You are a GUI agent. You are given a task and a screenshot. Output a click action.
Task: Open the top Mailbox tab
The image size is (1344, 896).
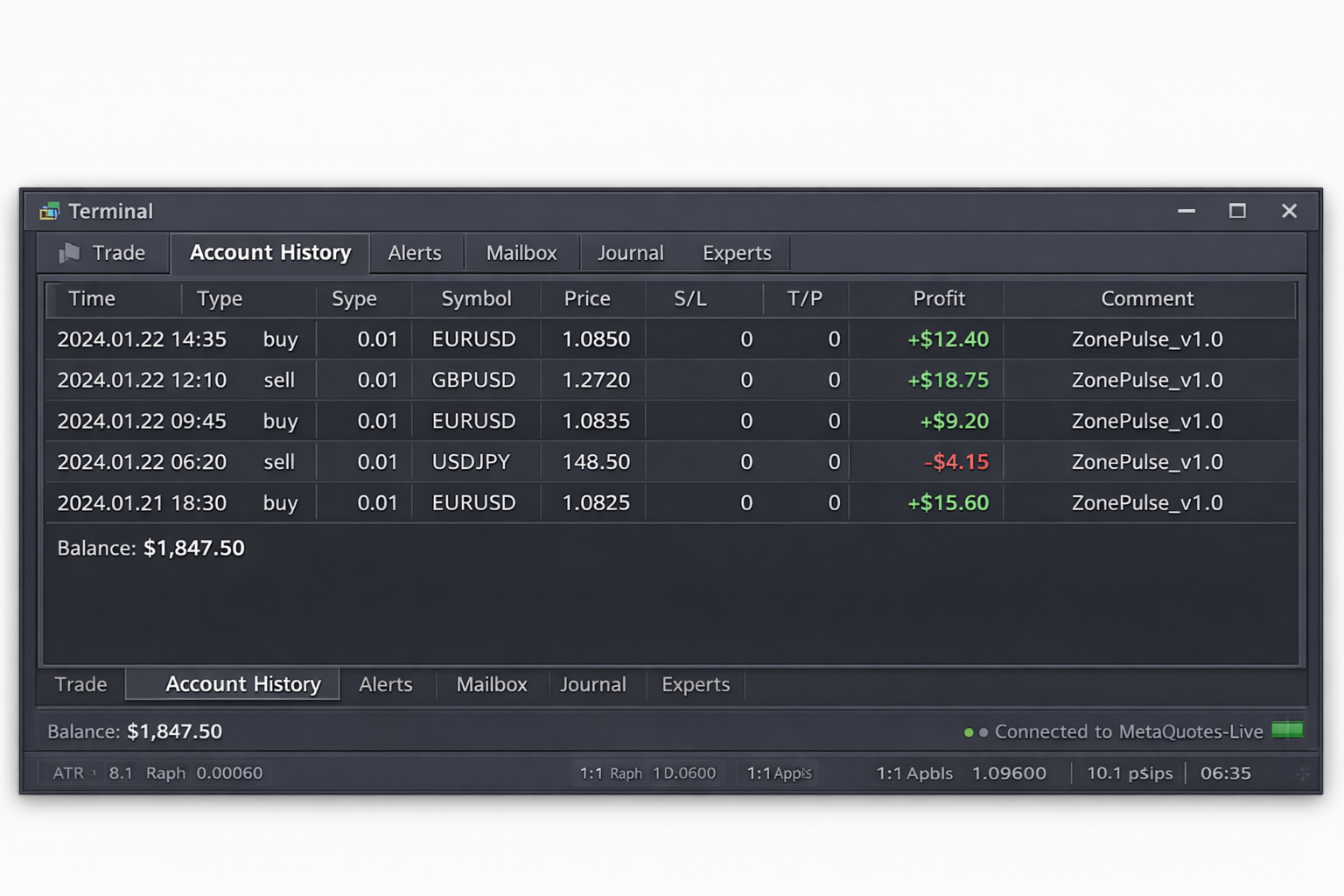pos(521,253)
